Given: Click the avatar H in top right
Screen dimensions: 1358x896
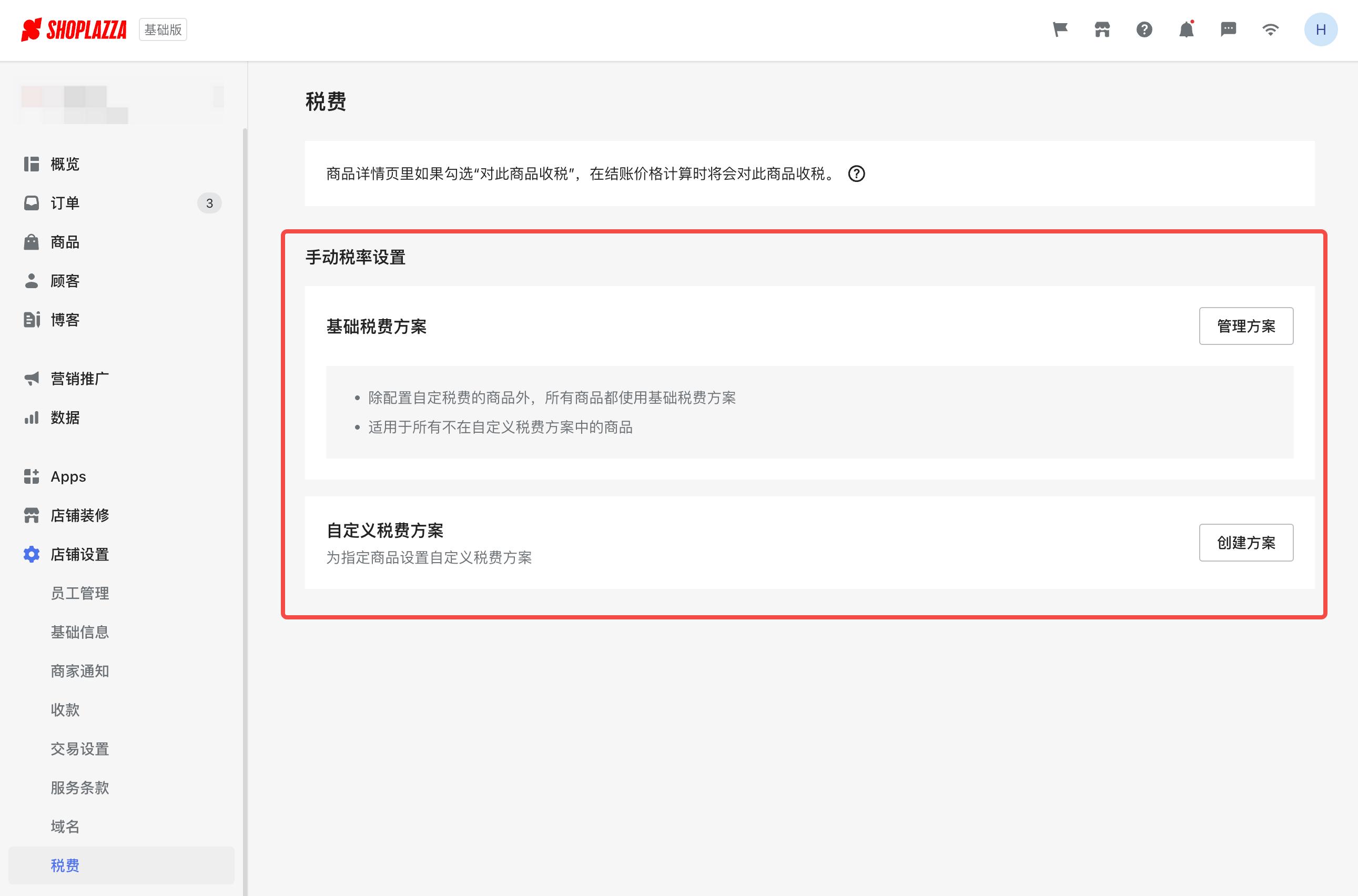Looking at the screenshot, I should (x=1321, y=29).
